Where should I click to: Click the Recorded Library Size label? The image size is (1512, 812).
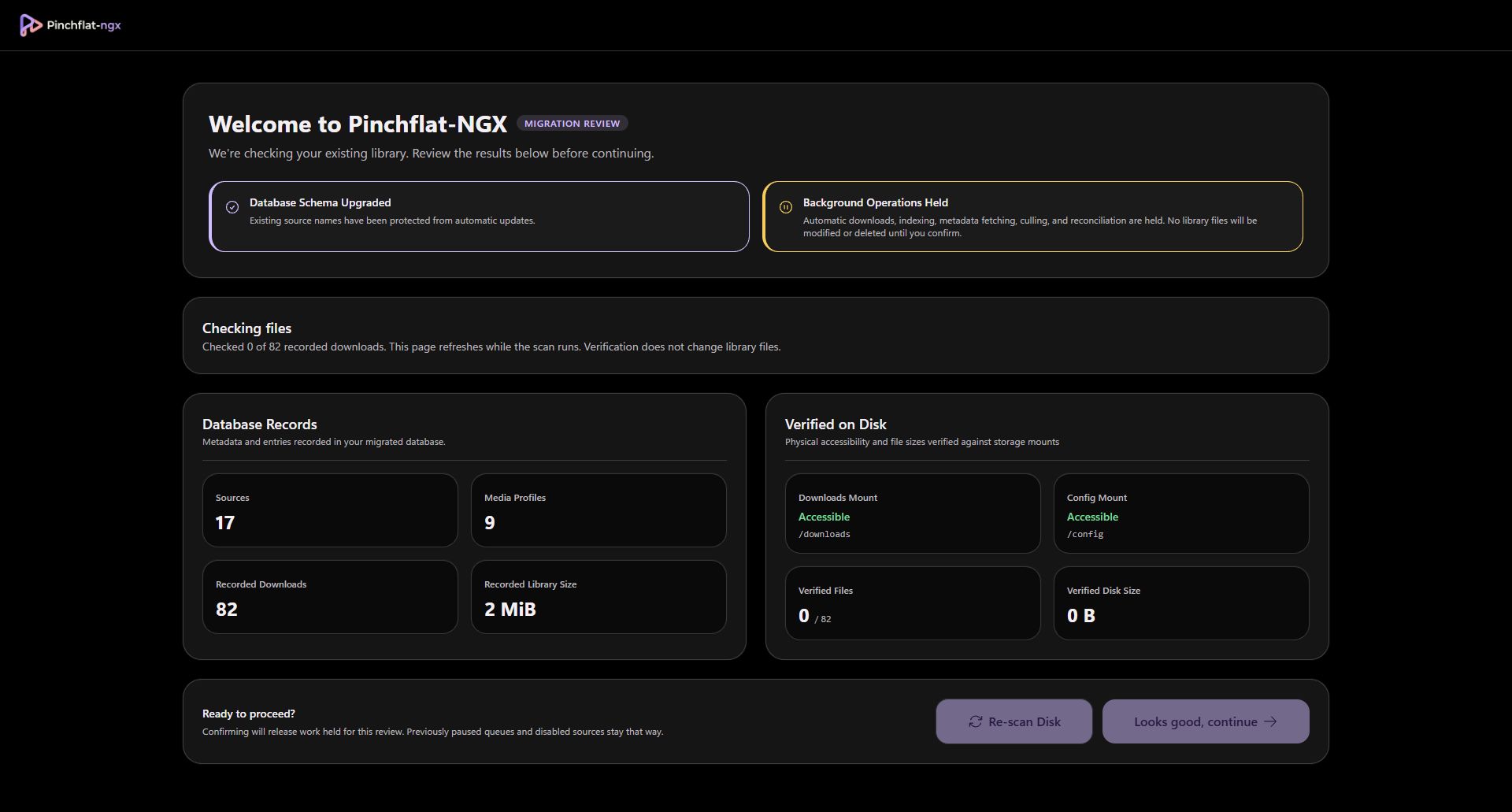click(x=530, y=584)
